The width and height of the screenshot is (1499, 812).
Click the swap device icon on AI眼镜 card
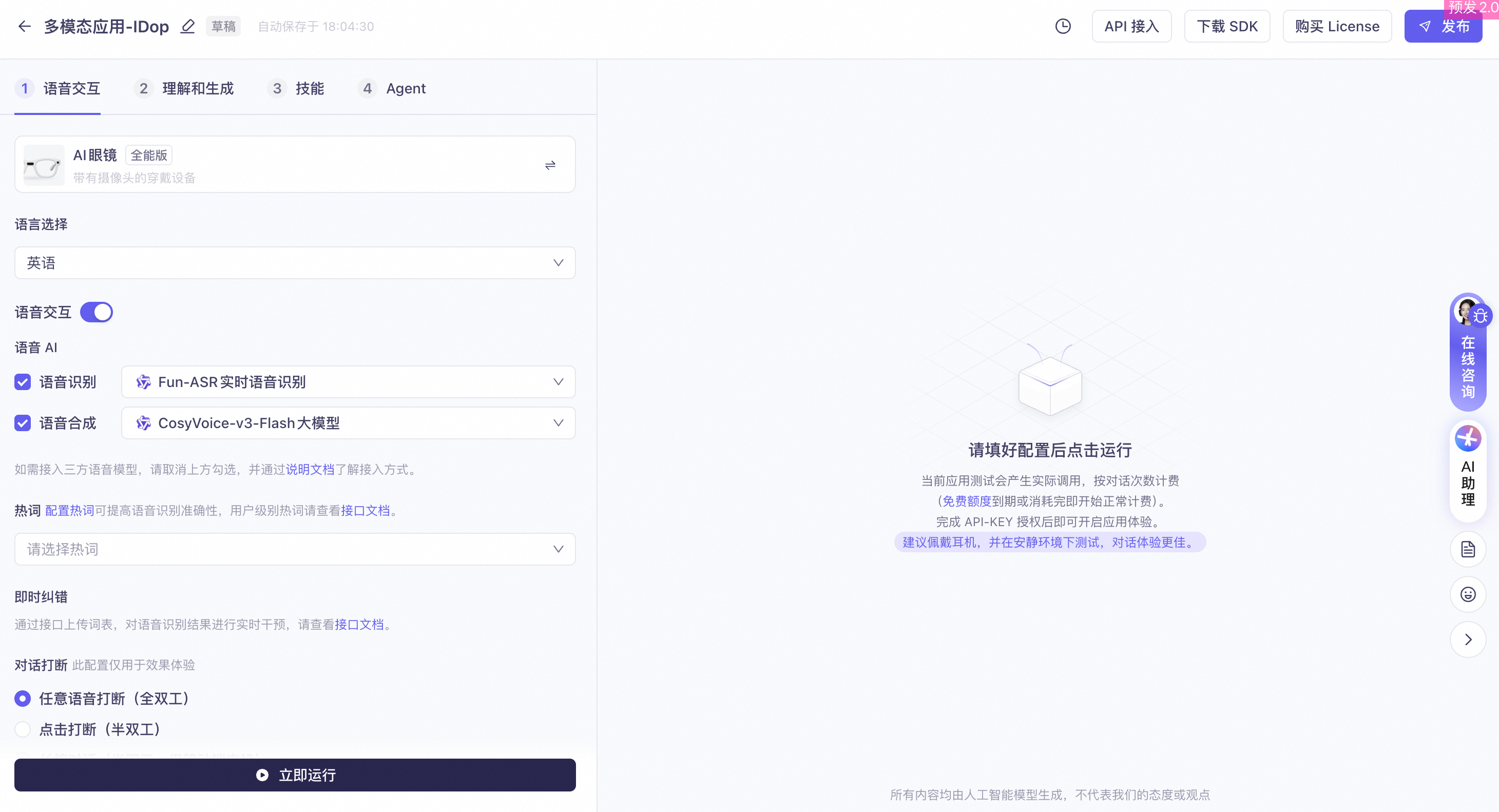(550, 165)
